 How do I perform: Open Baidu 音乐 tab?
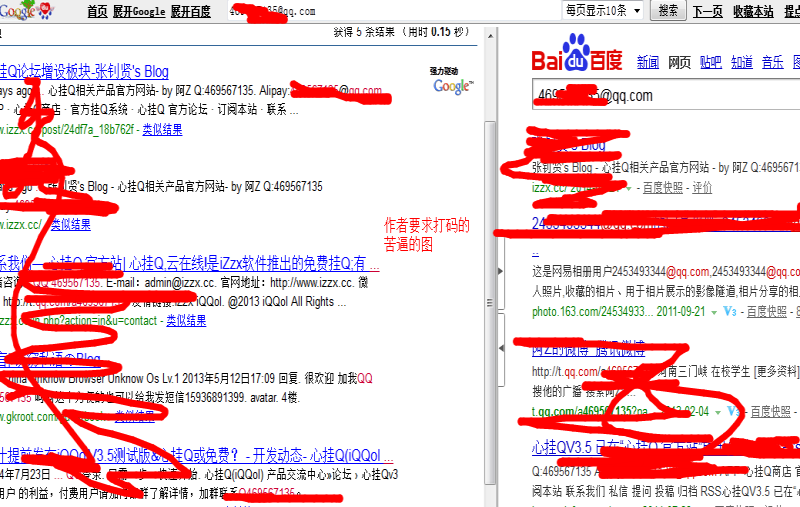(773, 62)
